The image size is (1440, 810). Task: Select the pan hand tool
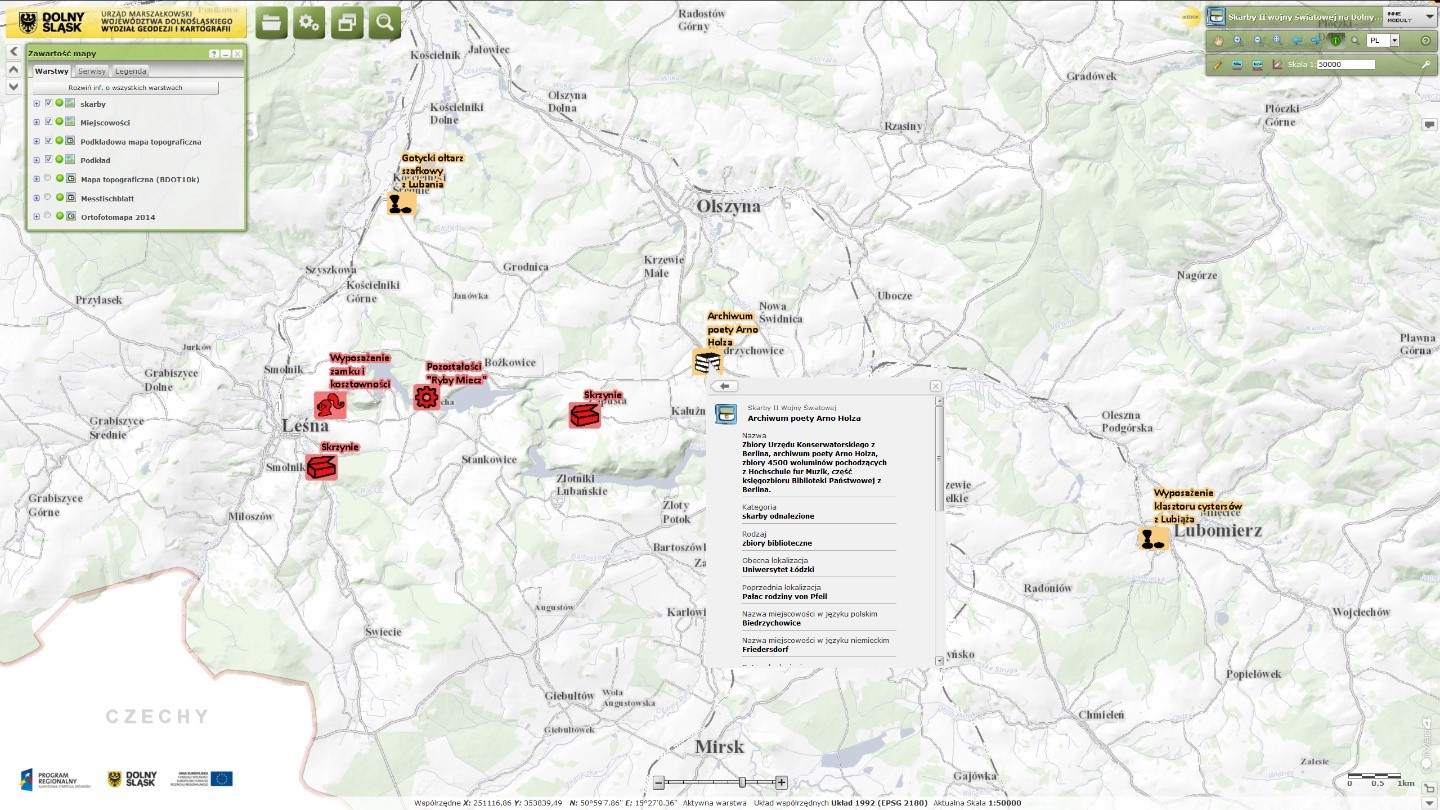coord(1219,41)
